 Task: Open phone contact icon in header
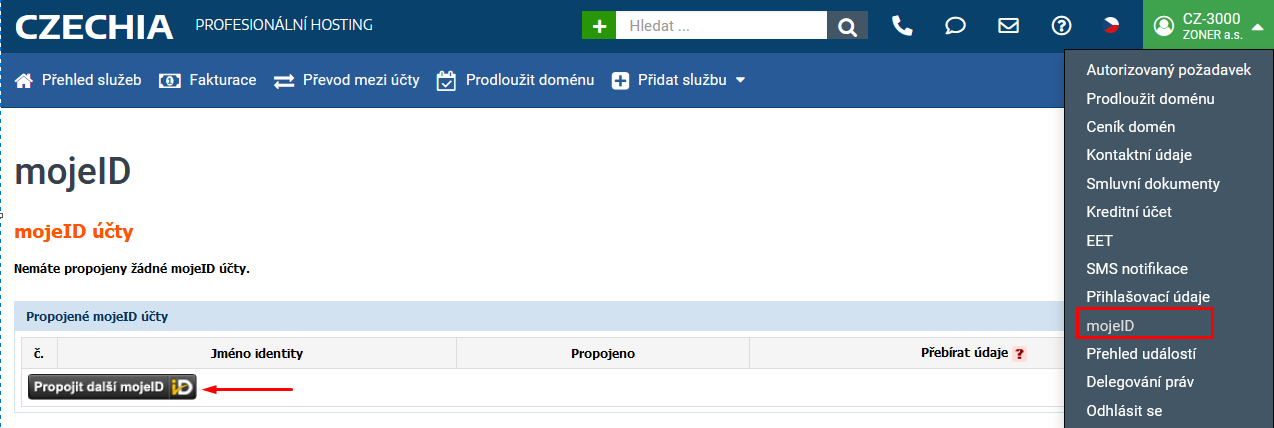pyautogui.click(x=902, y=26)
